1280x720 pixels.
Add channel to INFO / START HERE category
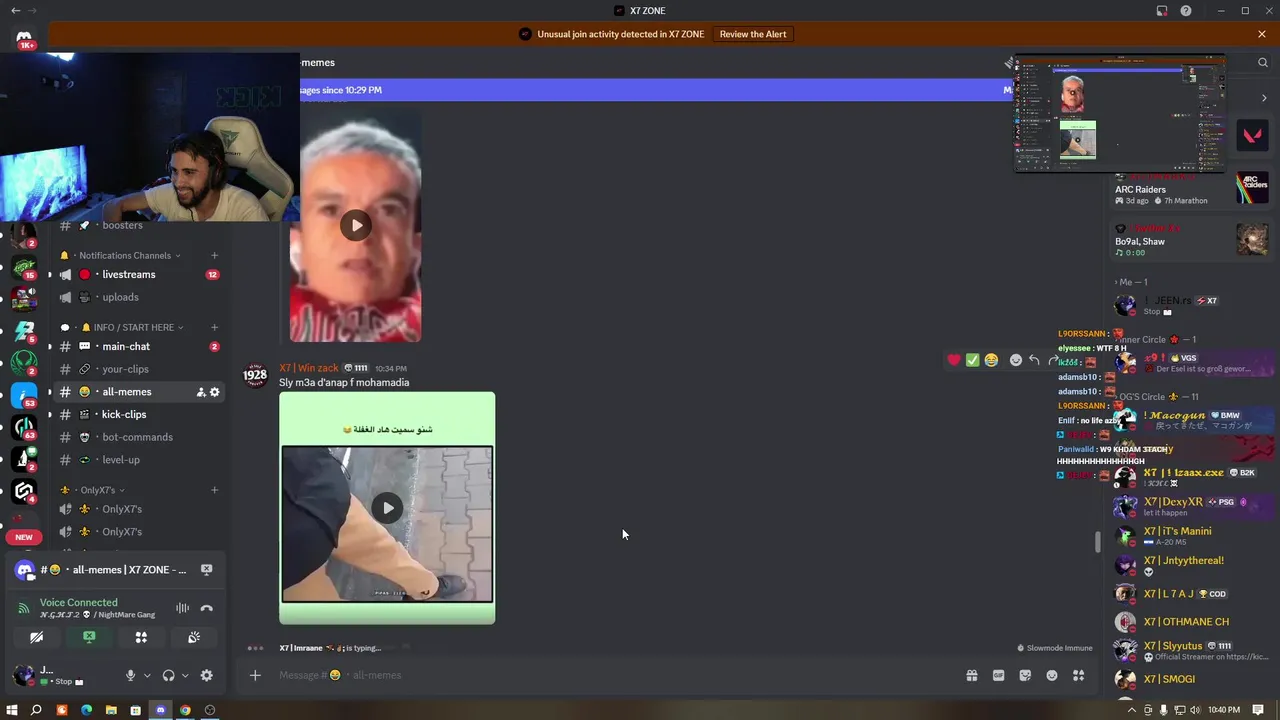coord(214,327)
